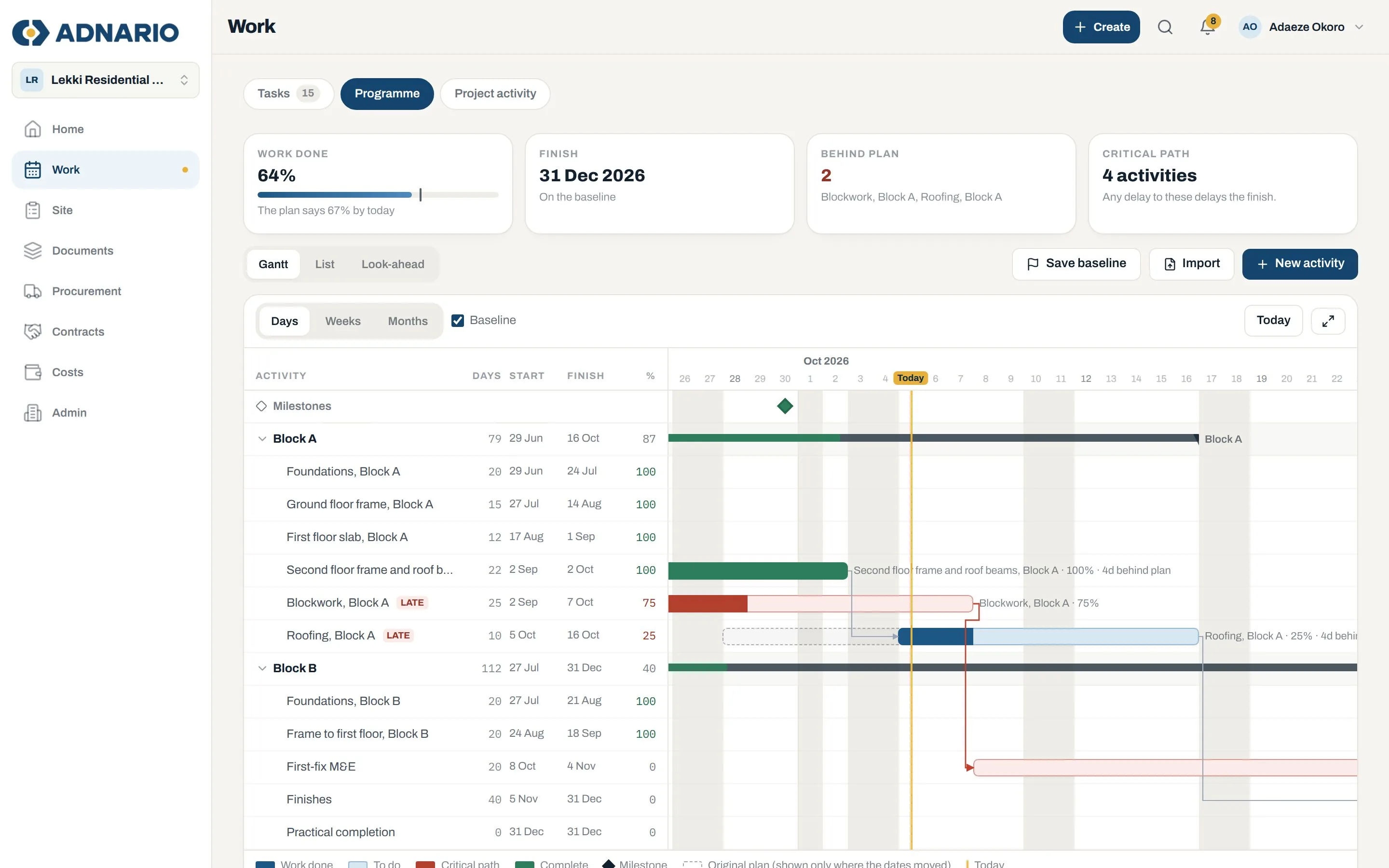Open the Lekki Residential project switcher
The width and height of the screenshot is (1389, 868).
pos(106,80)
